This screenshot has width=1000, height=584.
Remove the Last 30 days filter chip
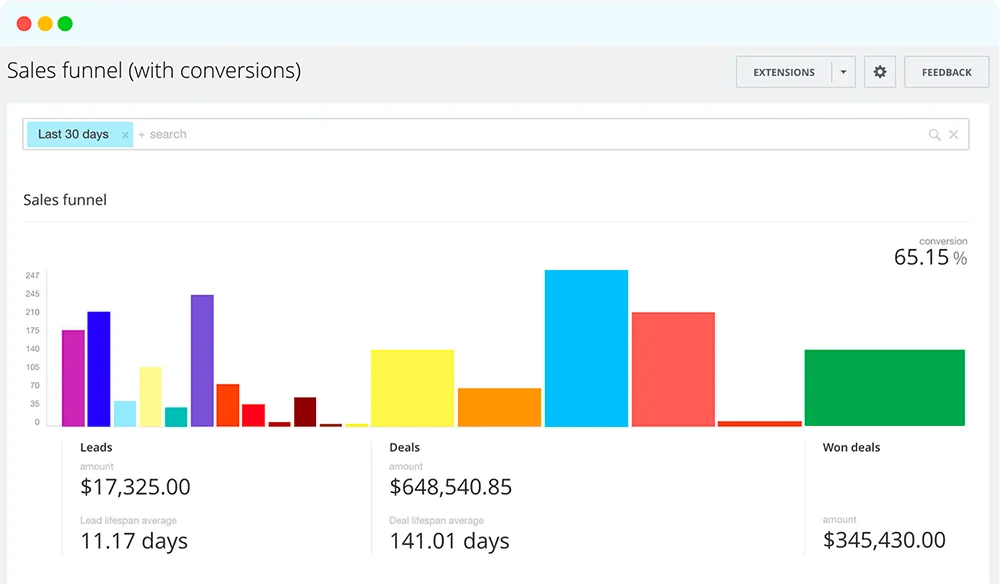coord(124,134)
